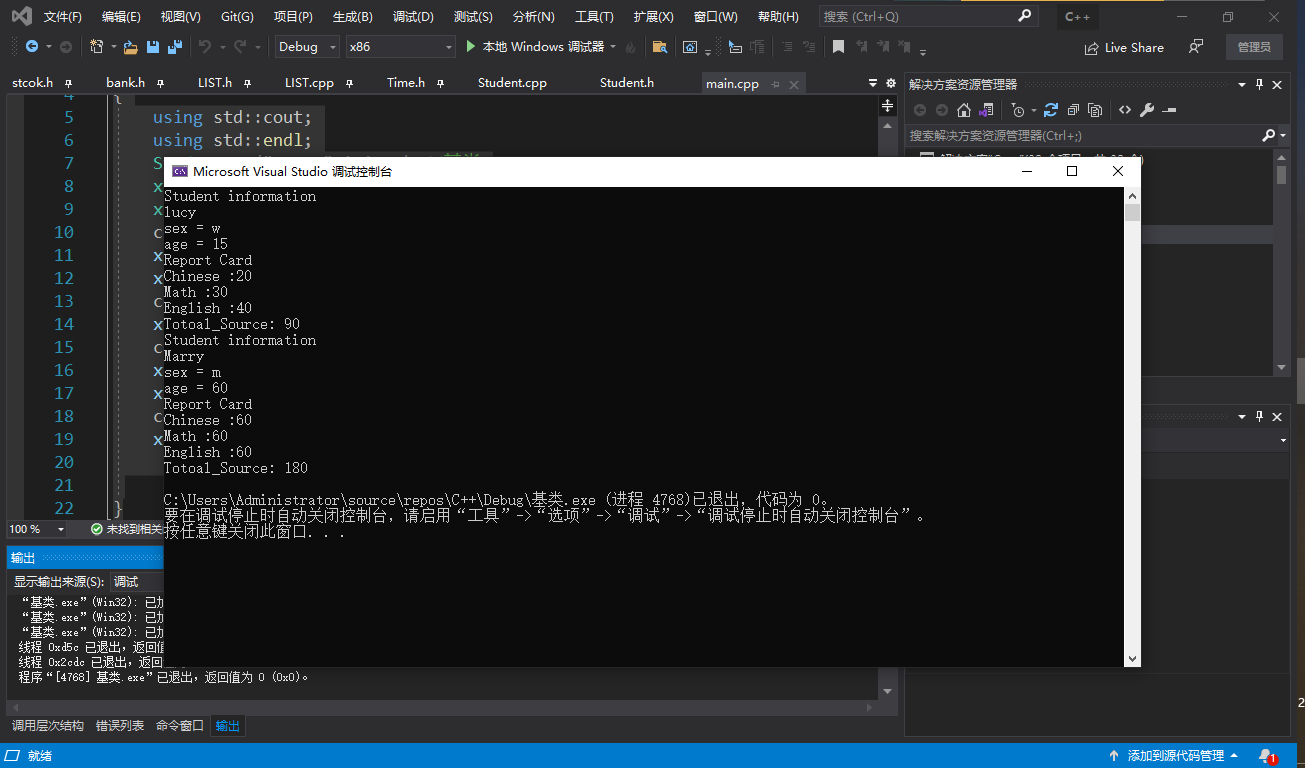The image size is (1305, 768).
Task: Switch to the stcok.h tab
Action: tap(32, 83)
